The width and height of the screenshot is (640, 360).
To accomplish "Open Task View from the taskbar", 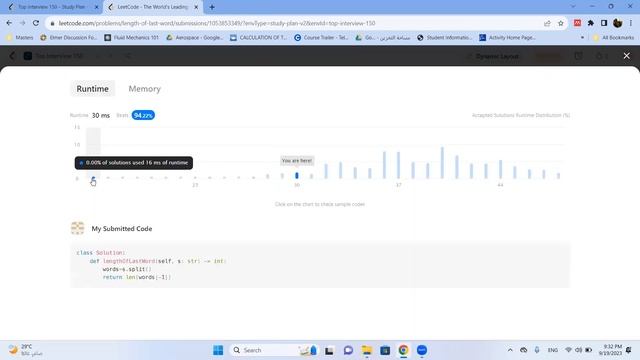I will coord(329,350).
